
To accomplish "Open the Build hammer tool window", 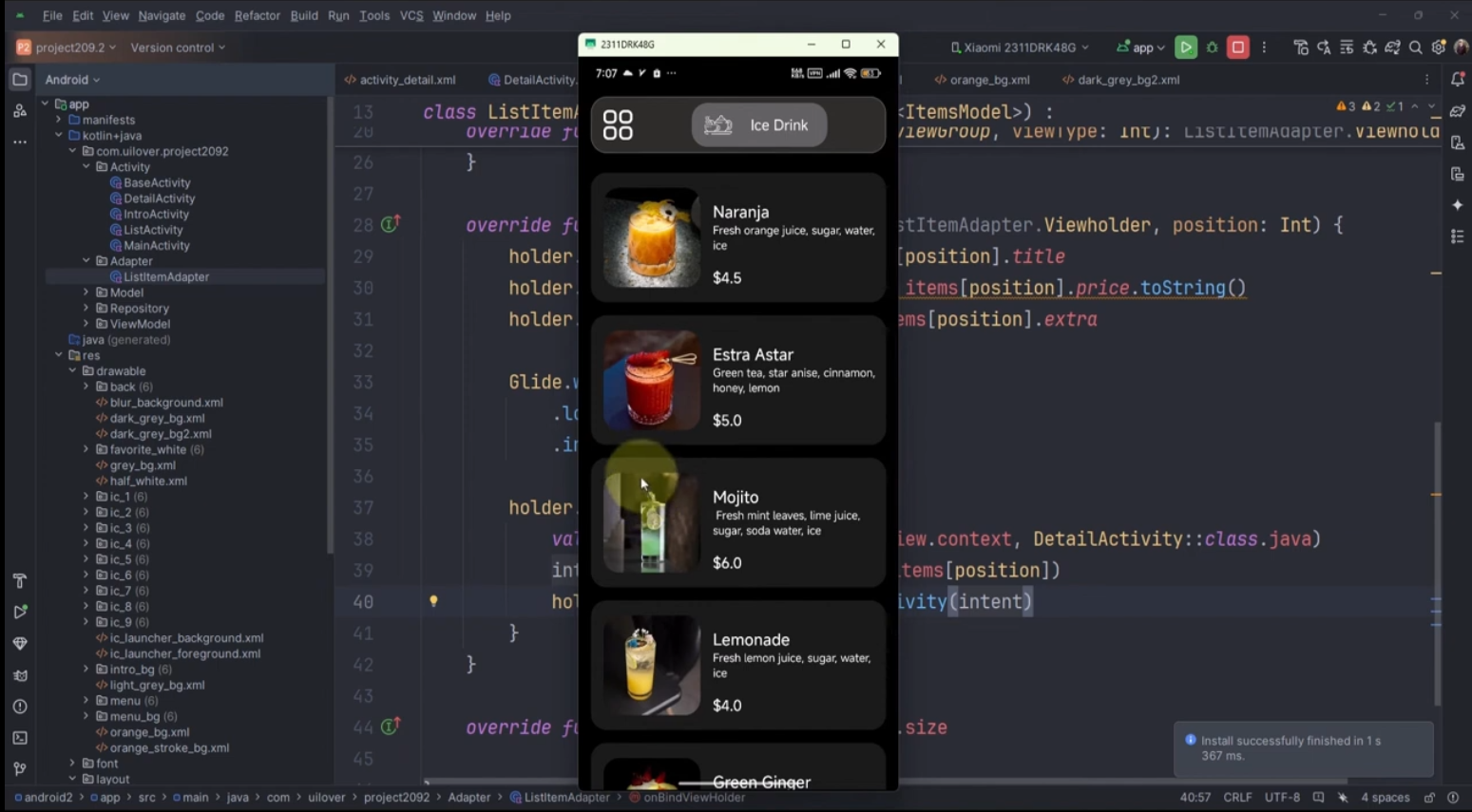I will [x=20, y=580].
